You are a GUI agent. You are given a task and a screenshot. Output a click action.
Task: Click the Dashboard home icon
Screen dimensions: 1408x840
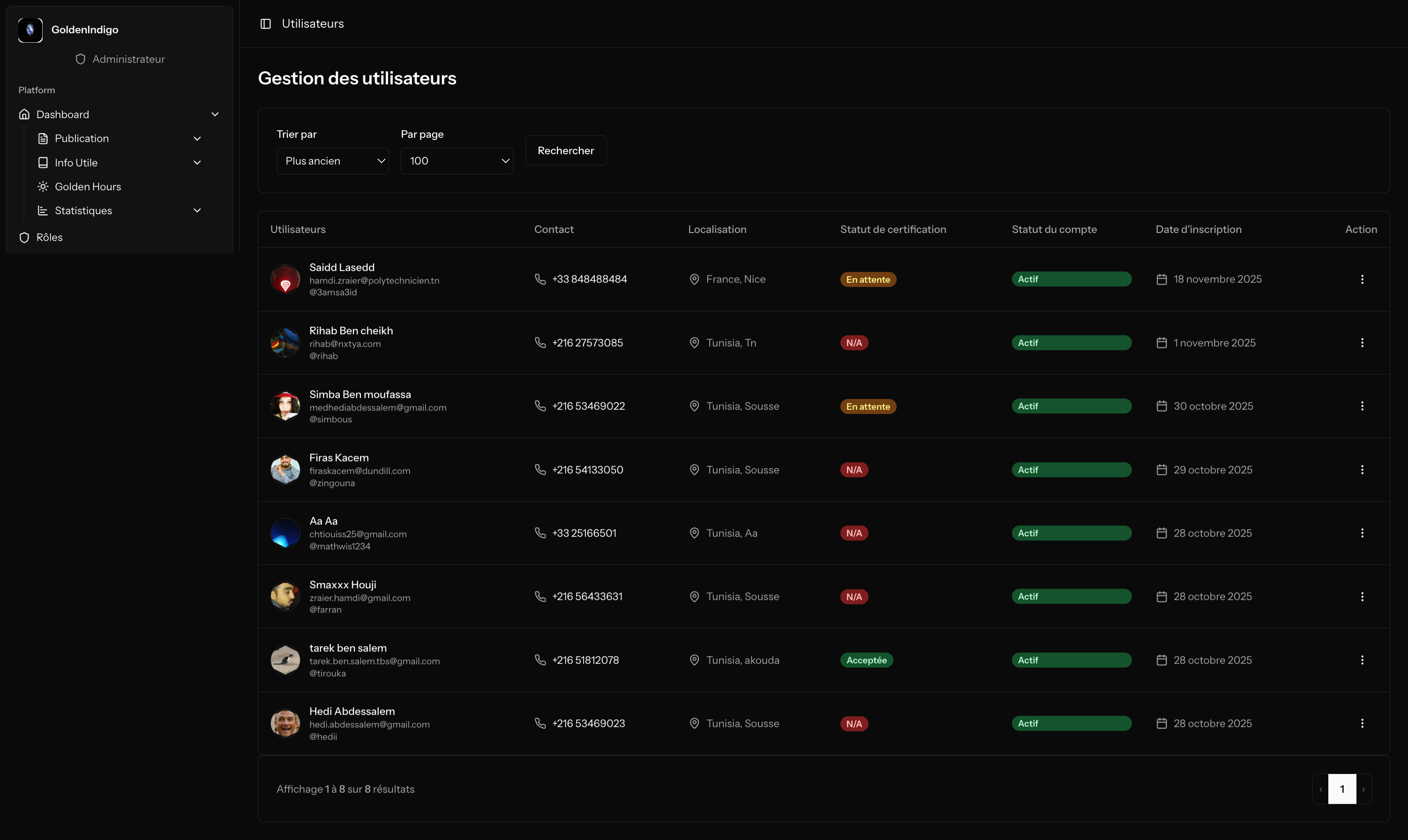[24, 114]
